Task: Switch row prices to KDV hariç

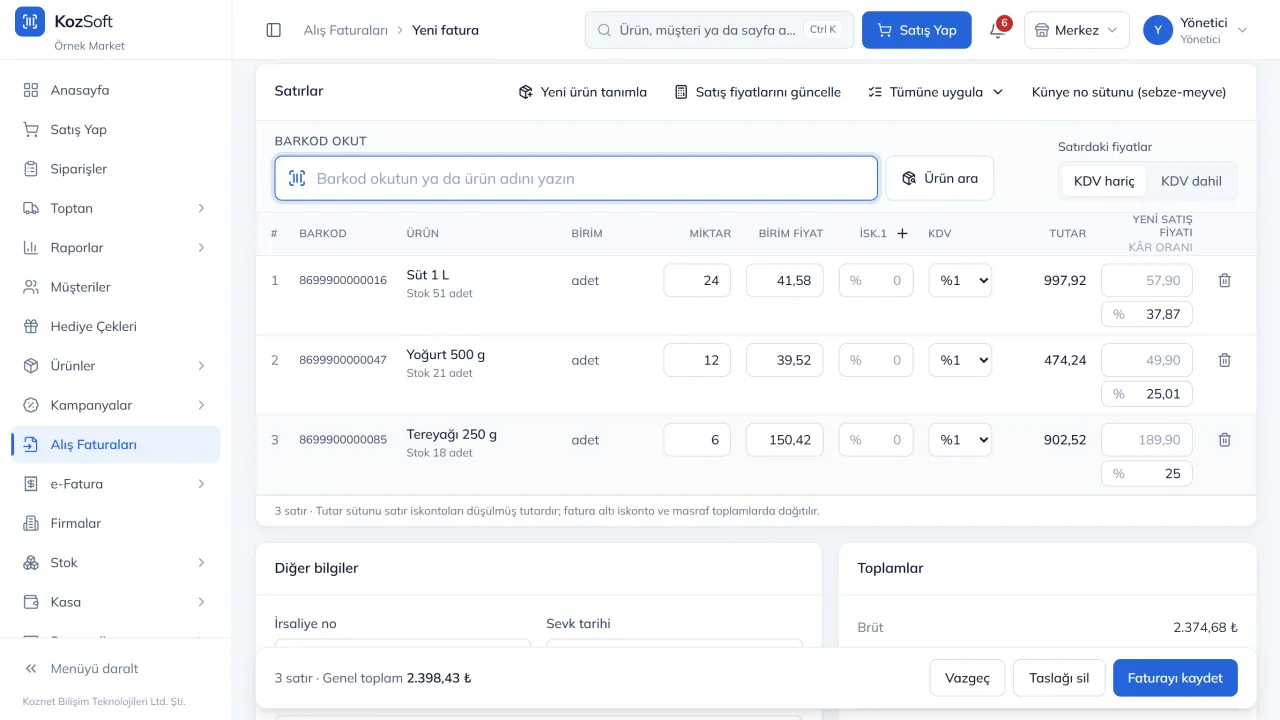Action: click(x=1104, y=181)
